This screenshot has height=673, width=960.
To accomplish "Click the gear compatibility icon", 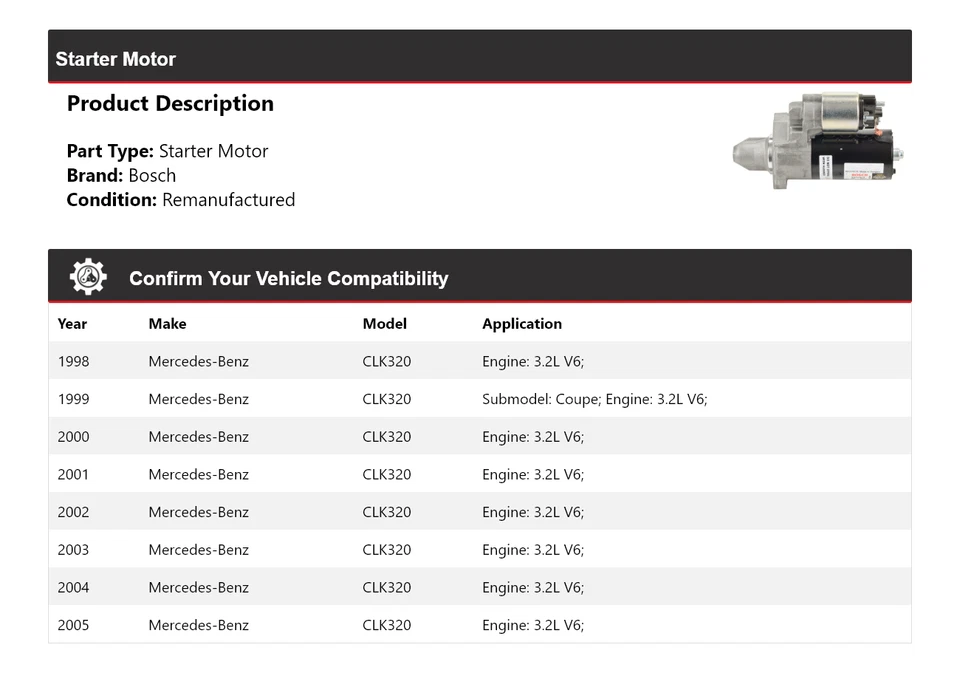I will pos(88,277).
